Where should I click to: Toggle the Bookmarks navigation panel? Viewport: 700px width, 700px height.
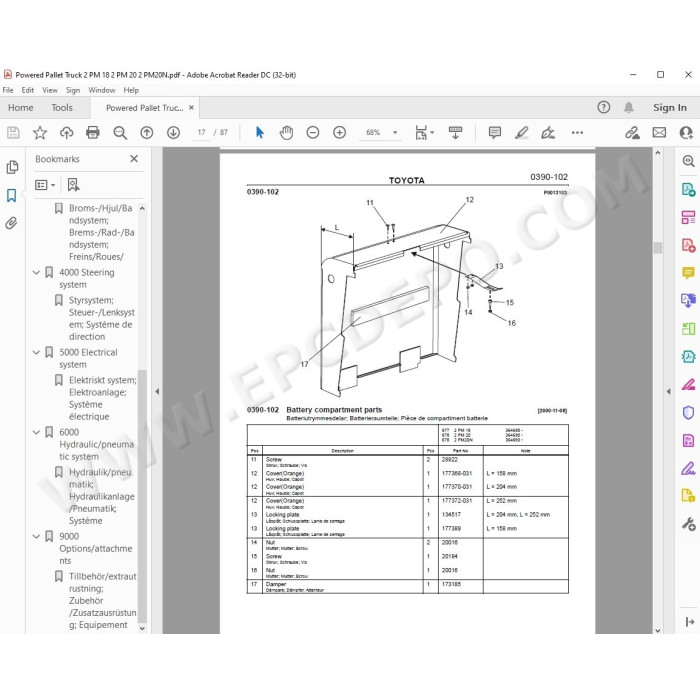(12, 195)
